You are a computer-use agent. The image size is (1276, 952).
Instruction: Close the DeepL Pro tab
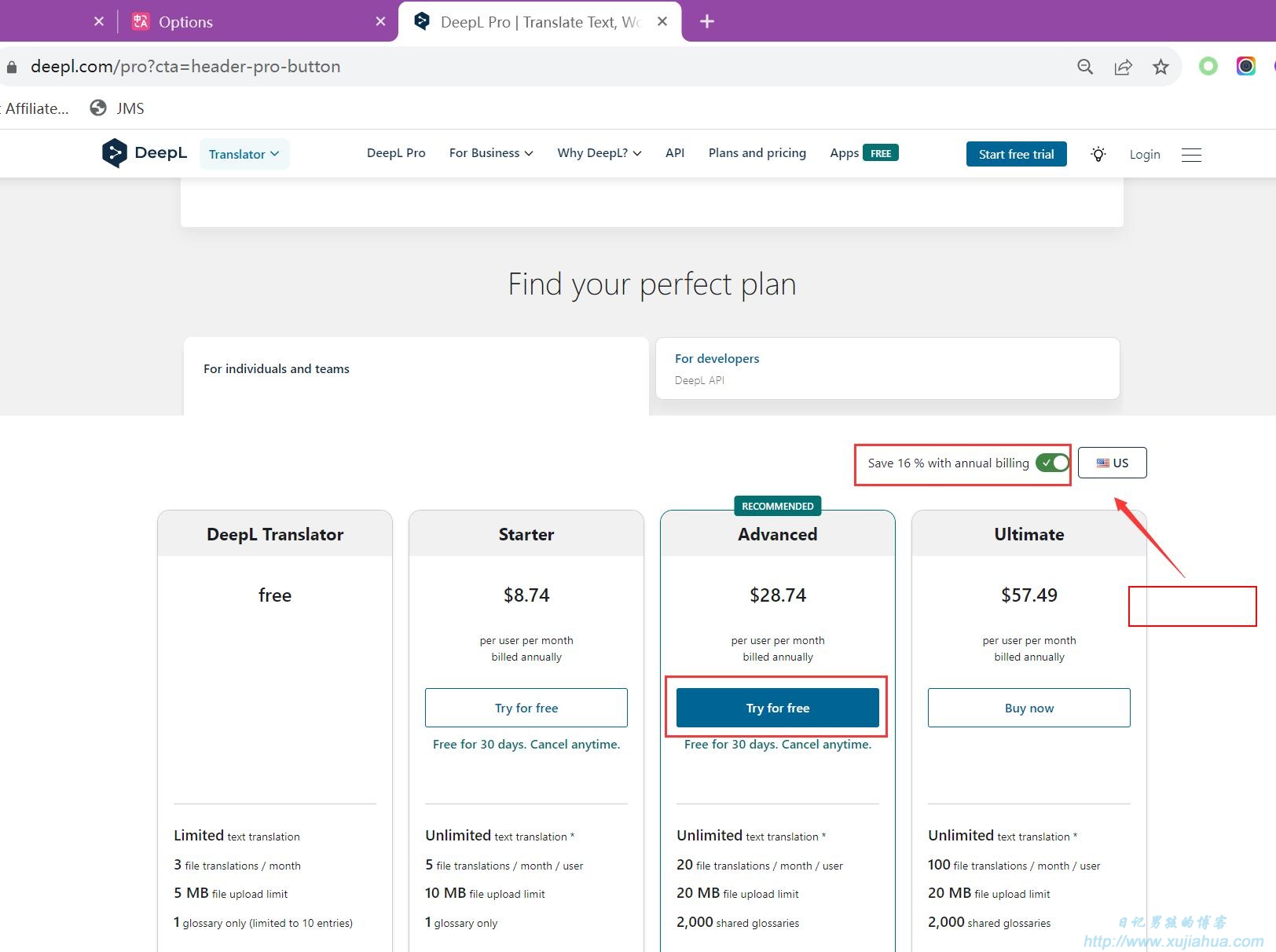pos(662,21)
